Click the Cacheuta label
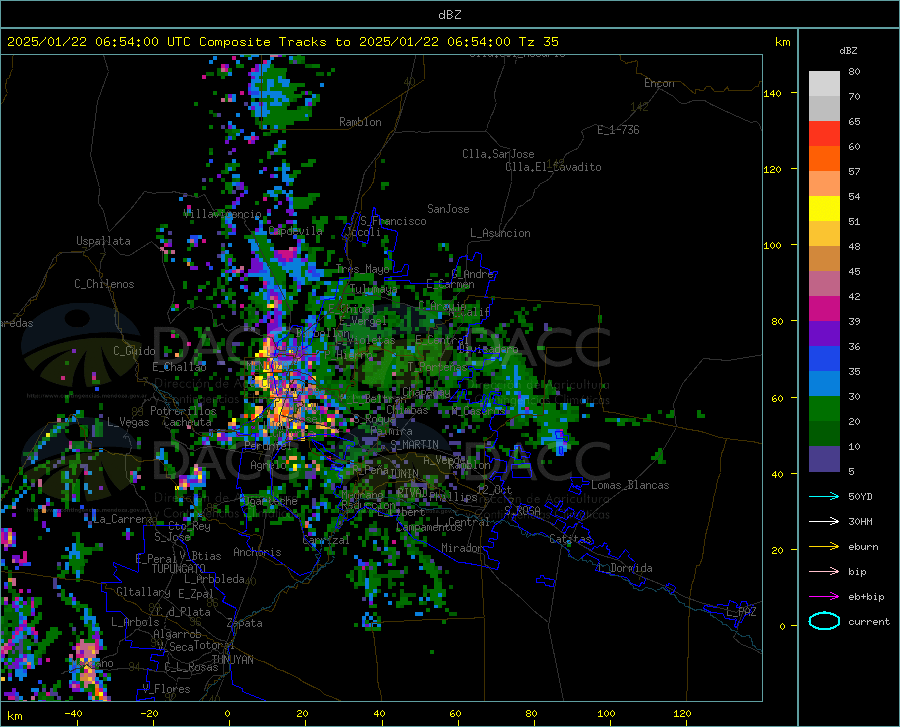 point(187,422)
